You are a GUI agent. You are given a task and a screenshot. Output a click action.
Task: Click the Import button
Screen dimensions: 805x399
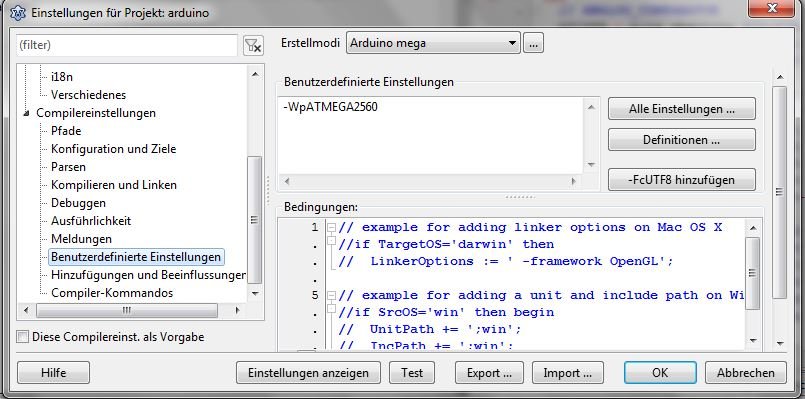(x=568, y=373)
